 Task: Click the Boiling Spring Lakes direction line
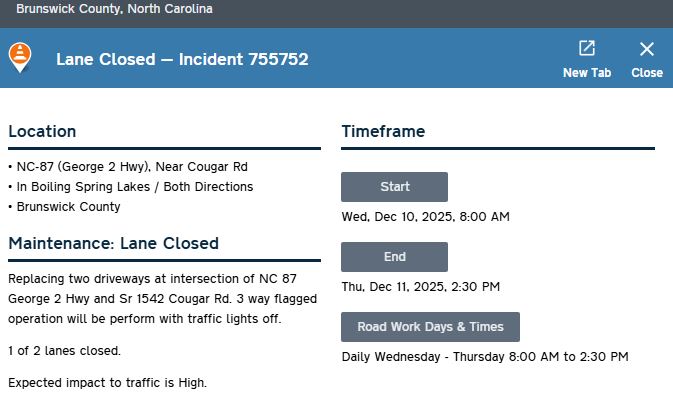tap(133, 187)
